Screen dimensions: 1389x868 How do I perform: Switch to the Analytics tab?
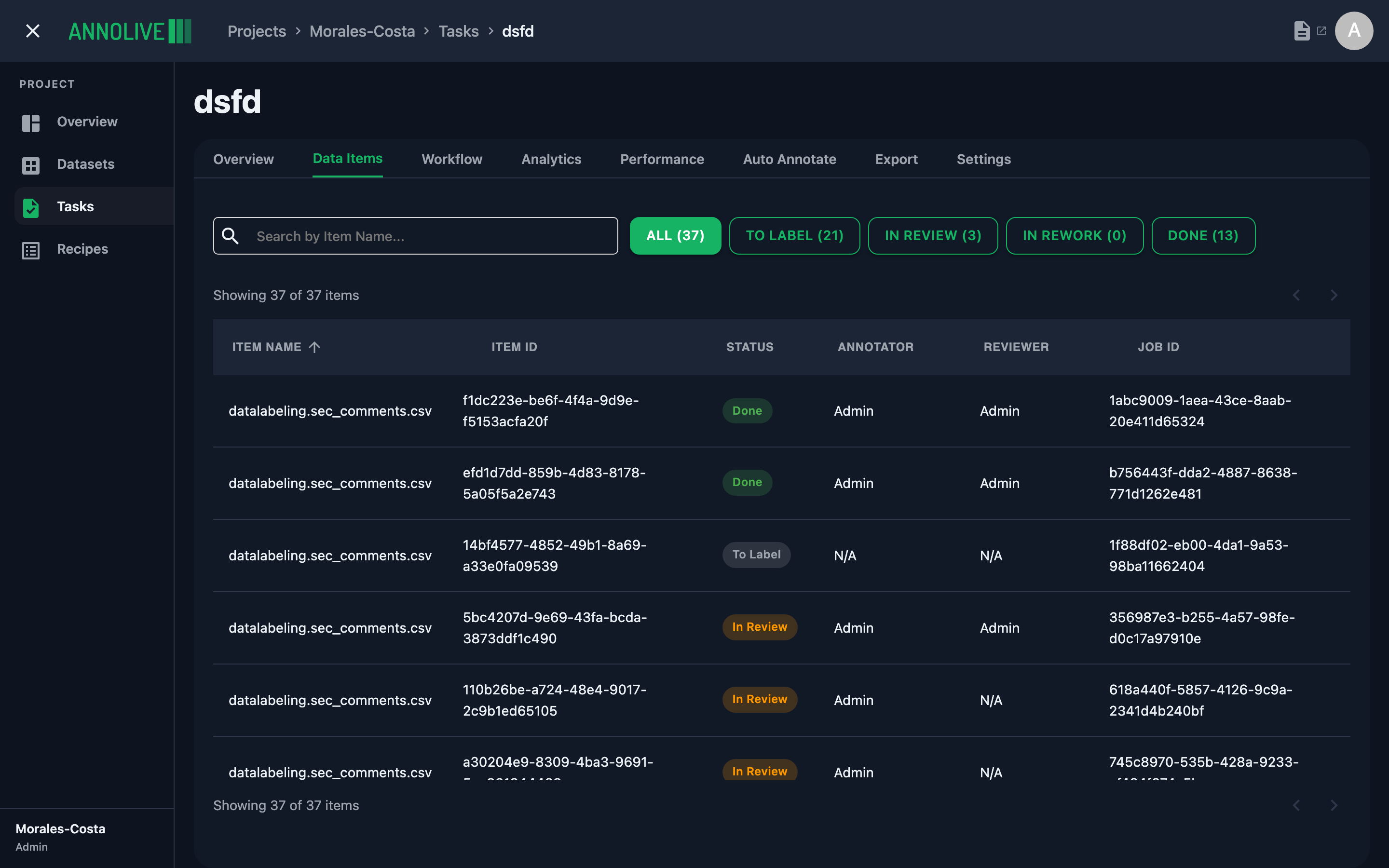[x=552, y=159]
